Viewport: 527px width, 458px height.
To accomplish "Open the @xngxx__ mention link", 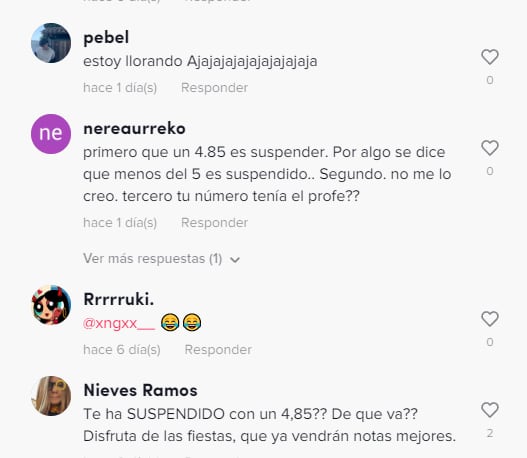I will click(119, 323).
